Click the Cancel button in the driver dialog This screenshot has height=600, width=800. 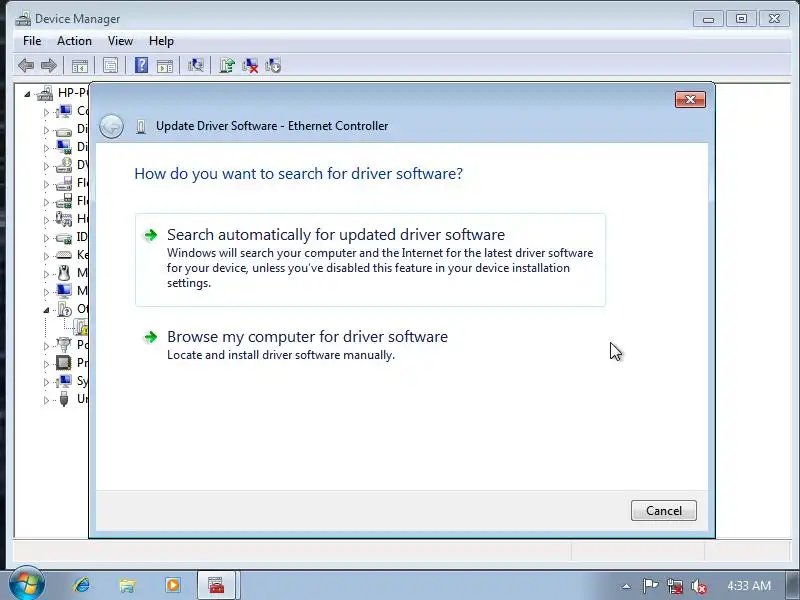coord(663,510)
